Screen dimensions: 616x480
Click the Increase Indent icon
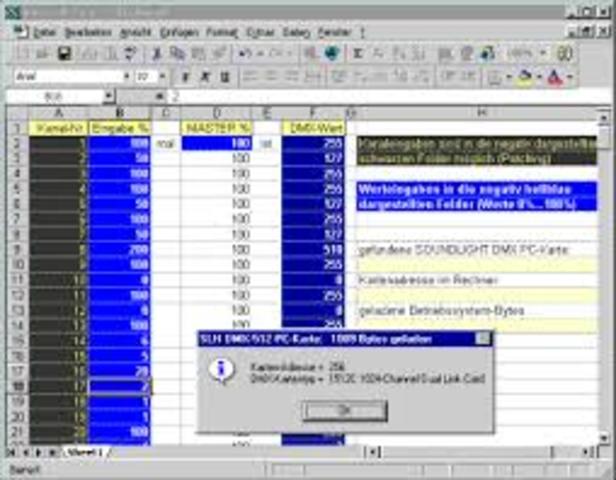click(x=468, y=77)
